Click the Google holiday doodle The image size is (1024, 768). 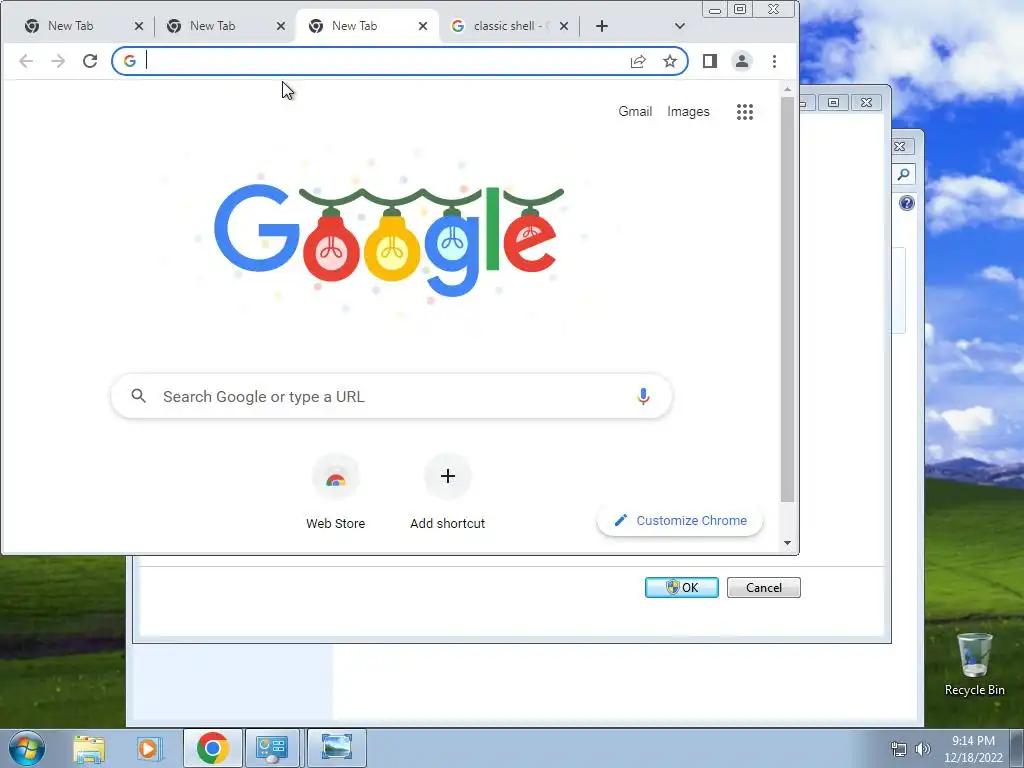[389, 240]
